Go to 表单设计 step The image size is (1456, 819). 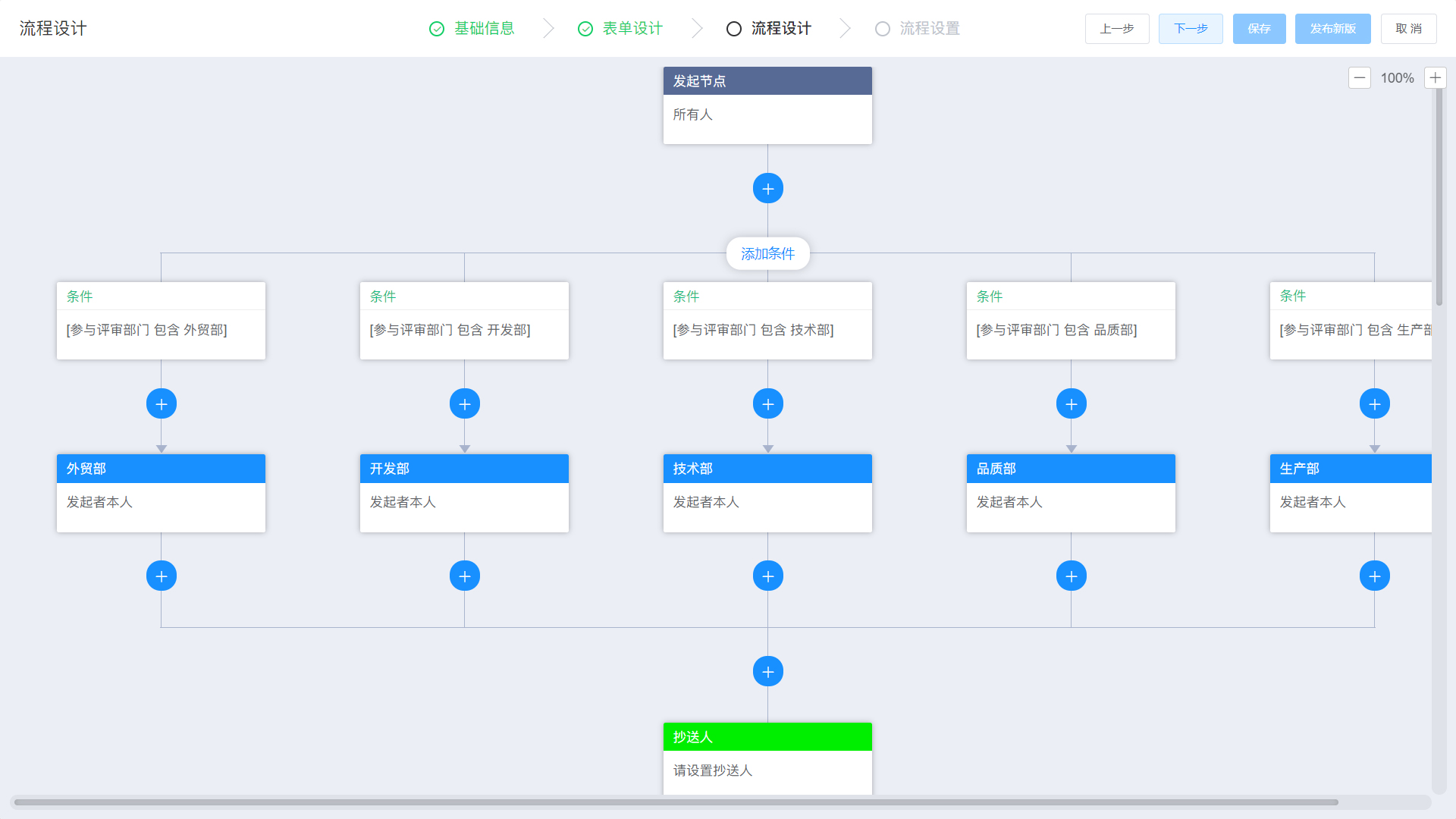point(632,29)
